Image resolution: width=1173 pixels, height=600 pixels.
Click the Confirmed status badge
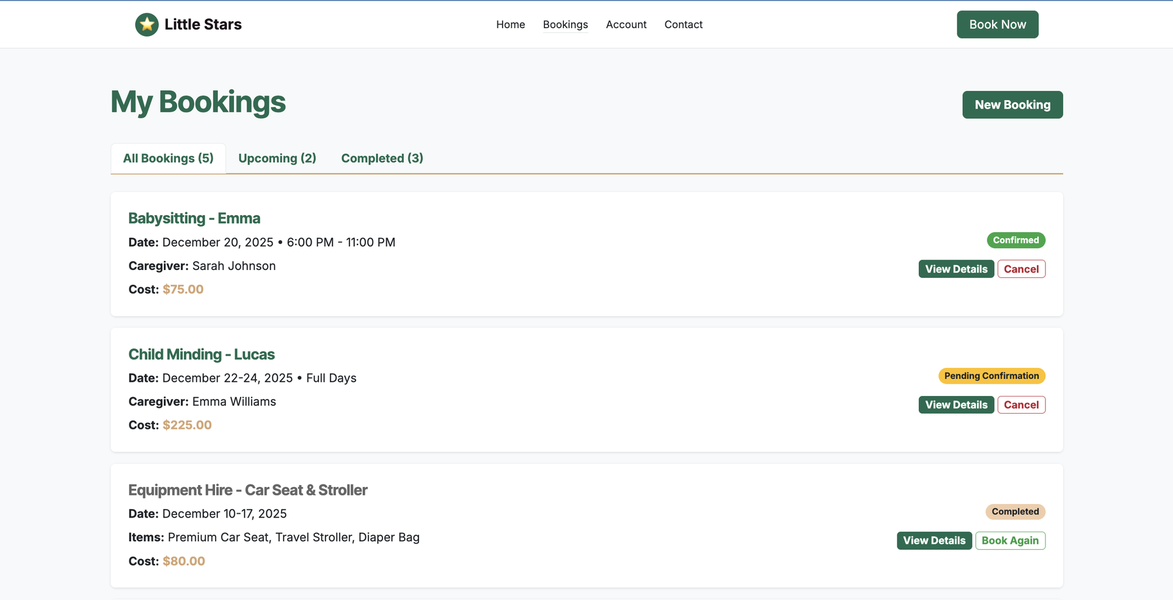1016,239
